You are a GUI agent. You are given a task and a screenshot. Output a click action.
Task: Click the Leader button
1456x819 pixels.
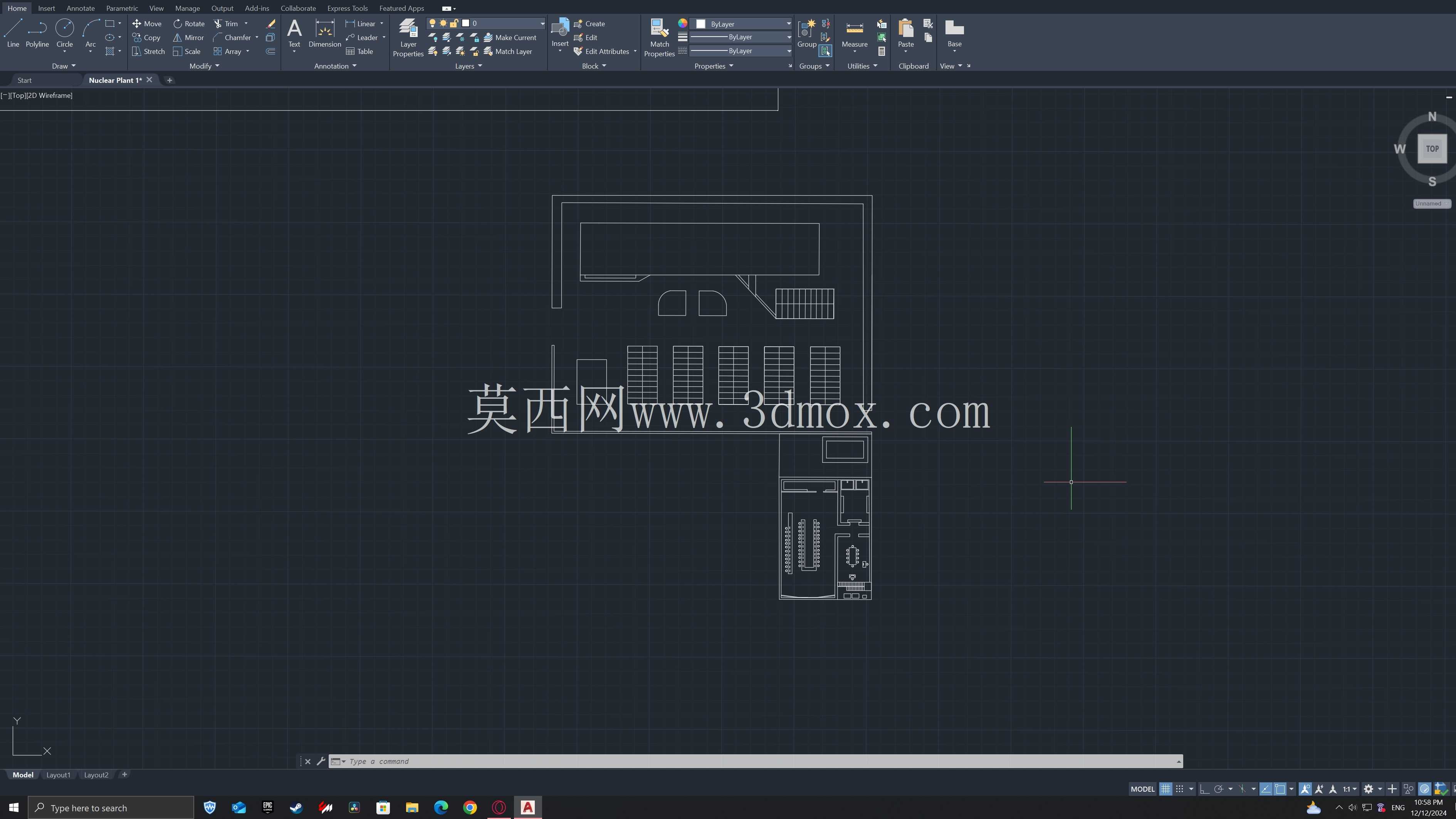pyautogui.click(x=361, y=38)
